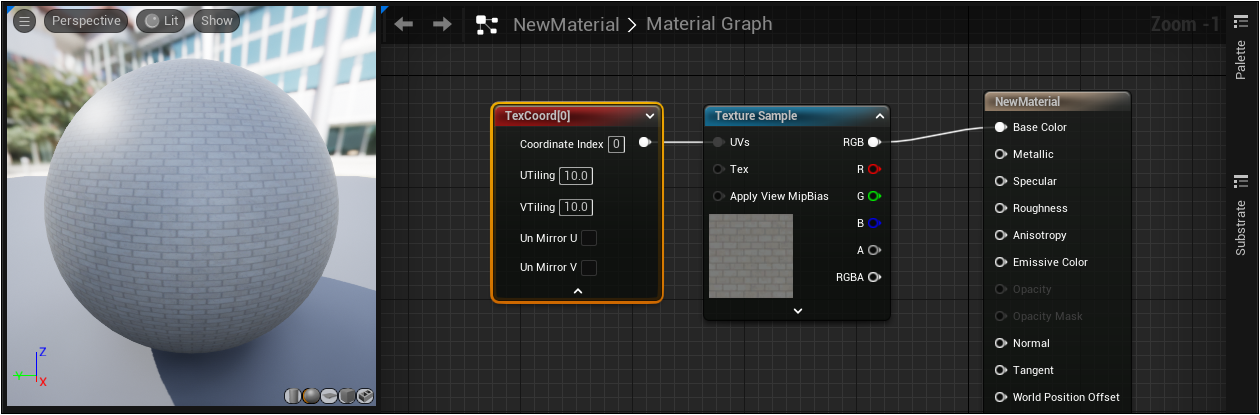Click the Lit view mode button
1260x415 pixels.
coord(161,20)
